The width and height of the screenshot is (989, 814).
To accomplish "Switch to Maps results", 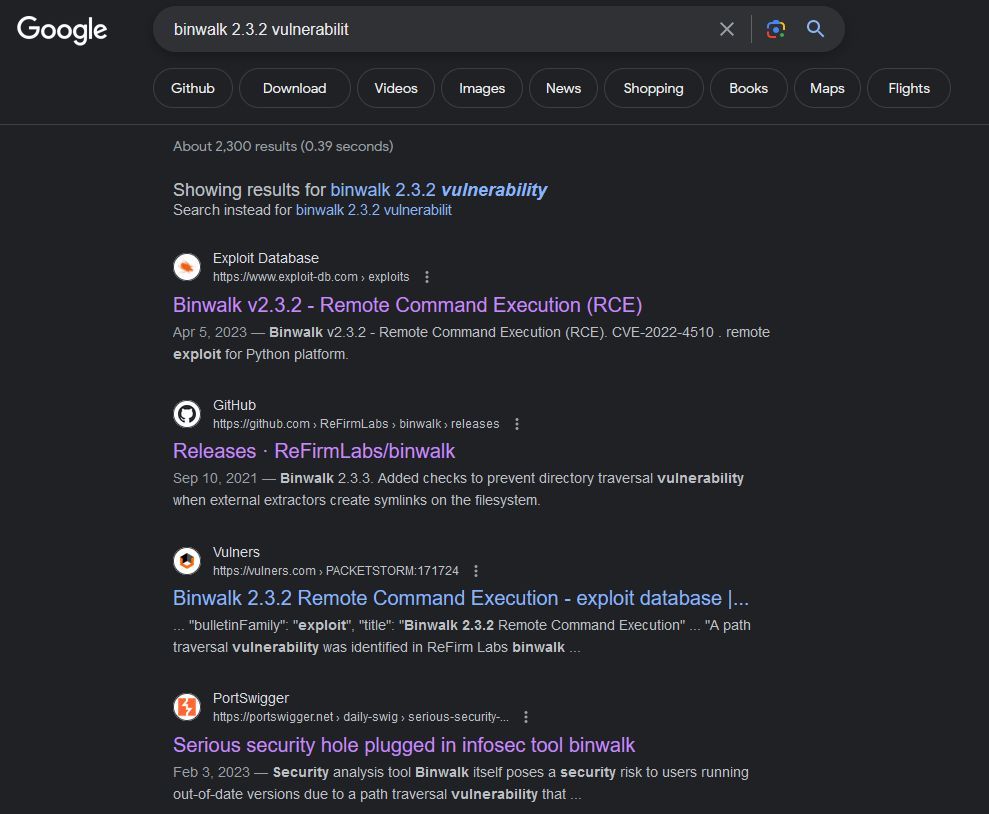I will (827, 88).
